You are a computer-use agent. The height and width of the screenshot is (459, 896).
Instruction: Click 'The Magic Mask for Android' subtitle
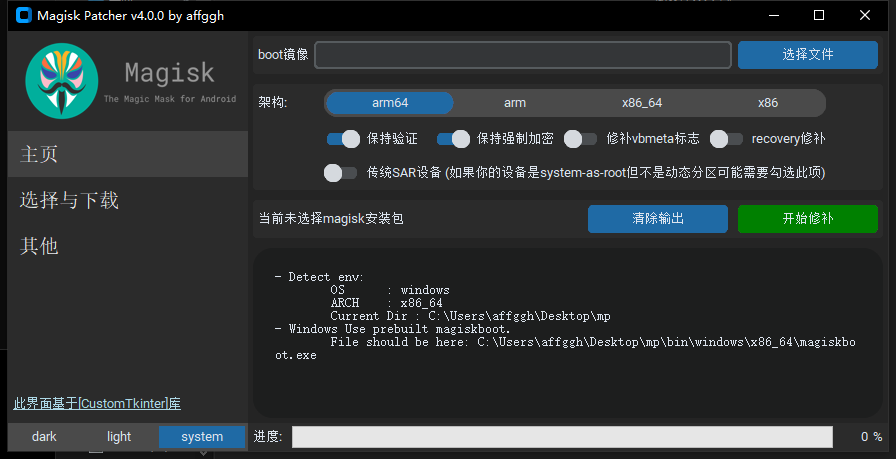point(170,99)
